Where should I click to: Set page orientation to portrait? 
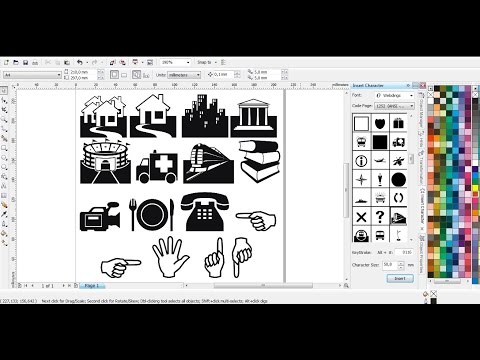pyautogui.click(x=114, y=74)
